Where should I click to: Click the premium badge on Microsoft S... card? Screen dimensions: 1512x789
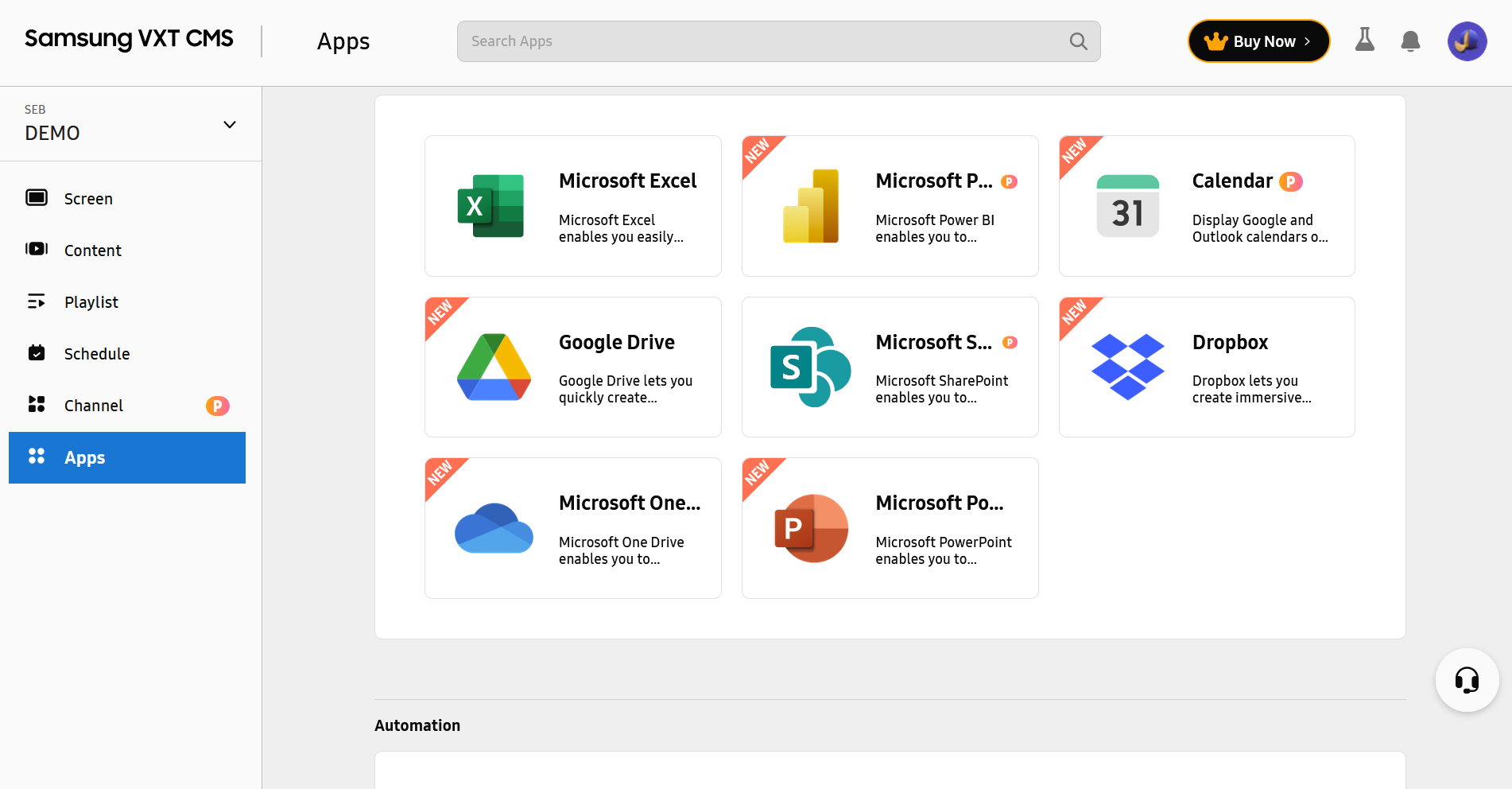[1010, 342]
